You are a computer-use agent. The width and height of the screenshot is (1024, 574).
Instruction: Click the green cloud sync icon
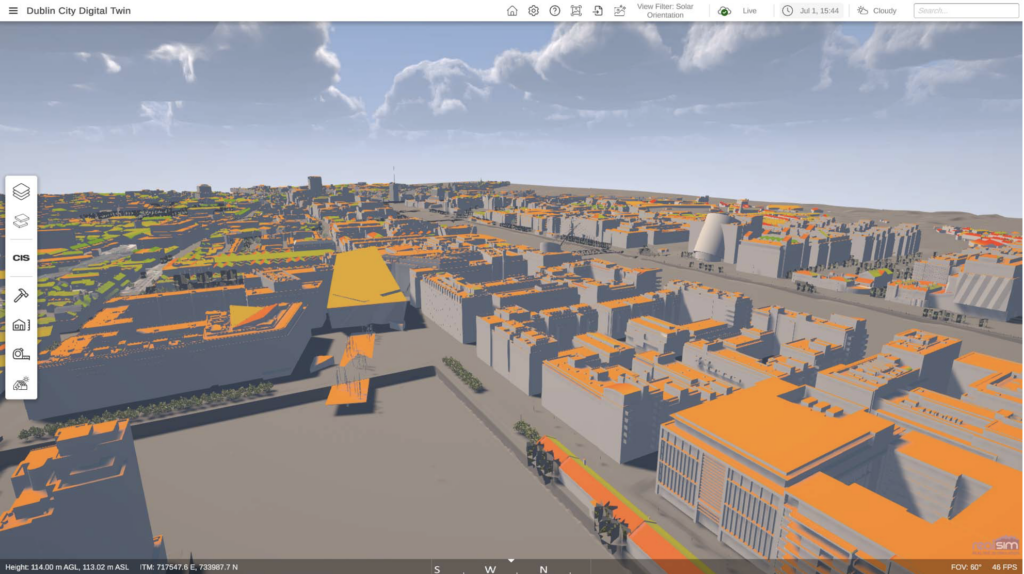tap(724, 11)
